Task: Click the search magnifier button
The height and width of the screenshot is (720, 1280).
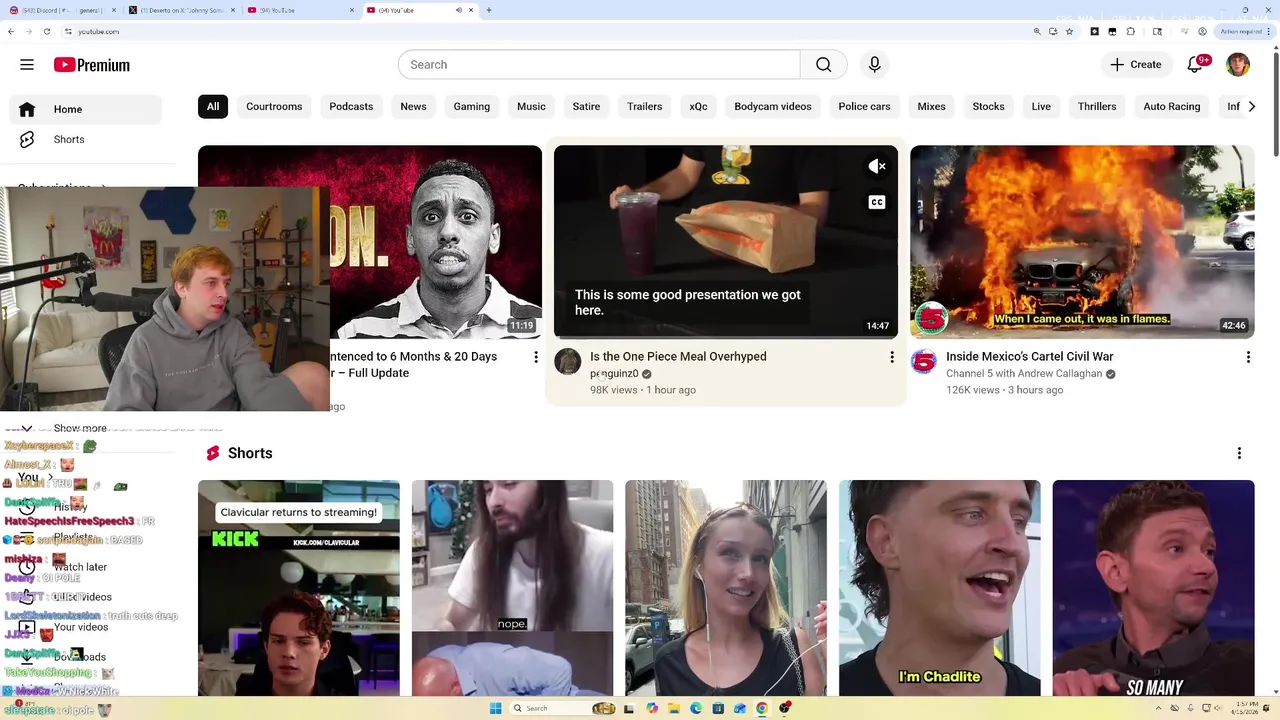Action: 823,65
